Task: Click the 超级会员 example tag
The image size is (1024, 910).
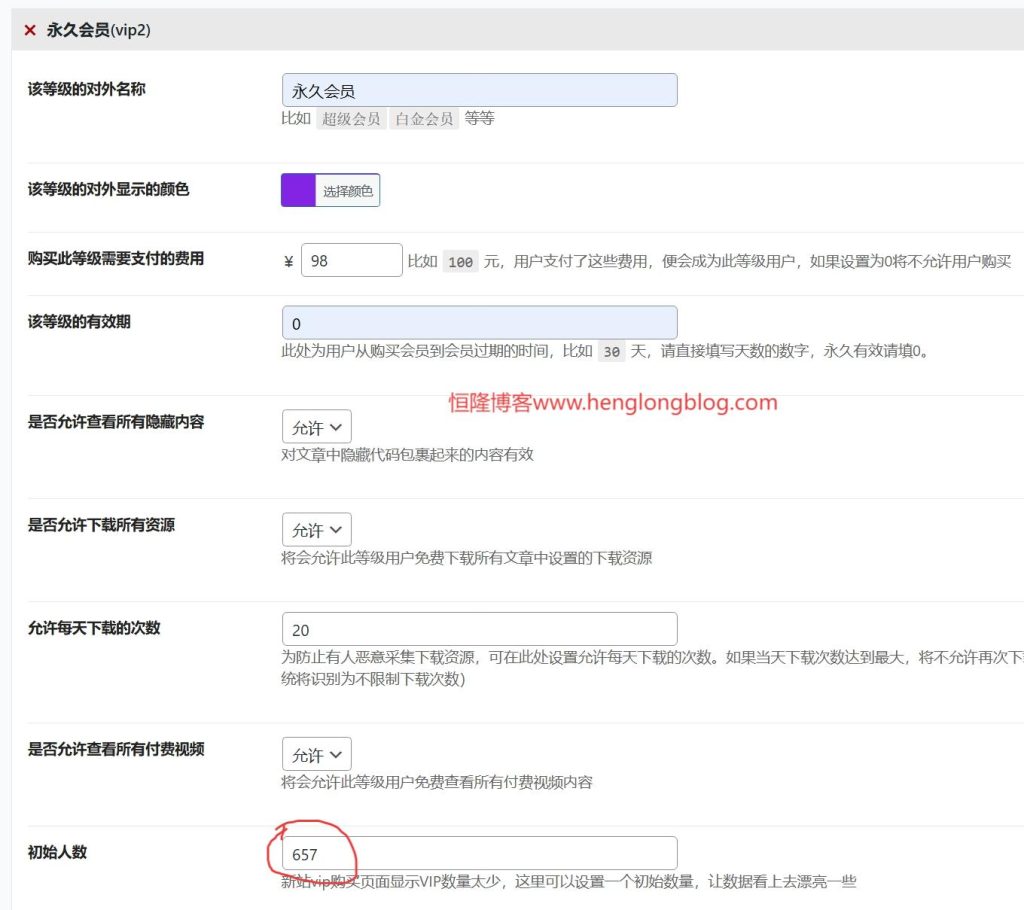Action: (x=350, y=119)
